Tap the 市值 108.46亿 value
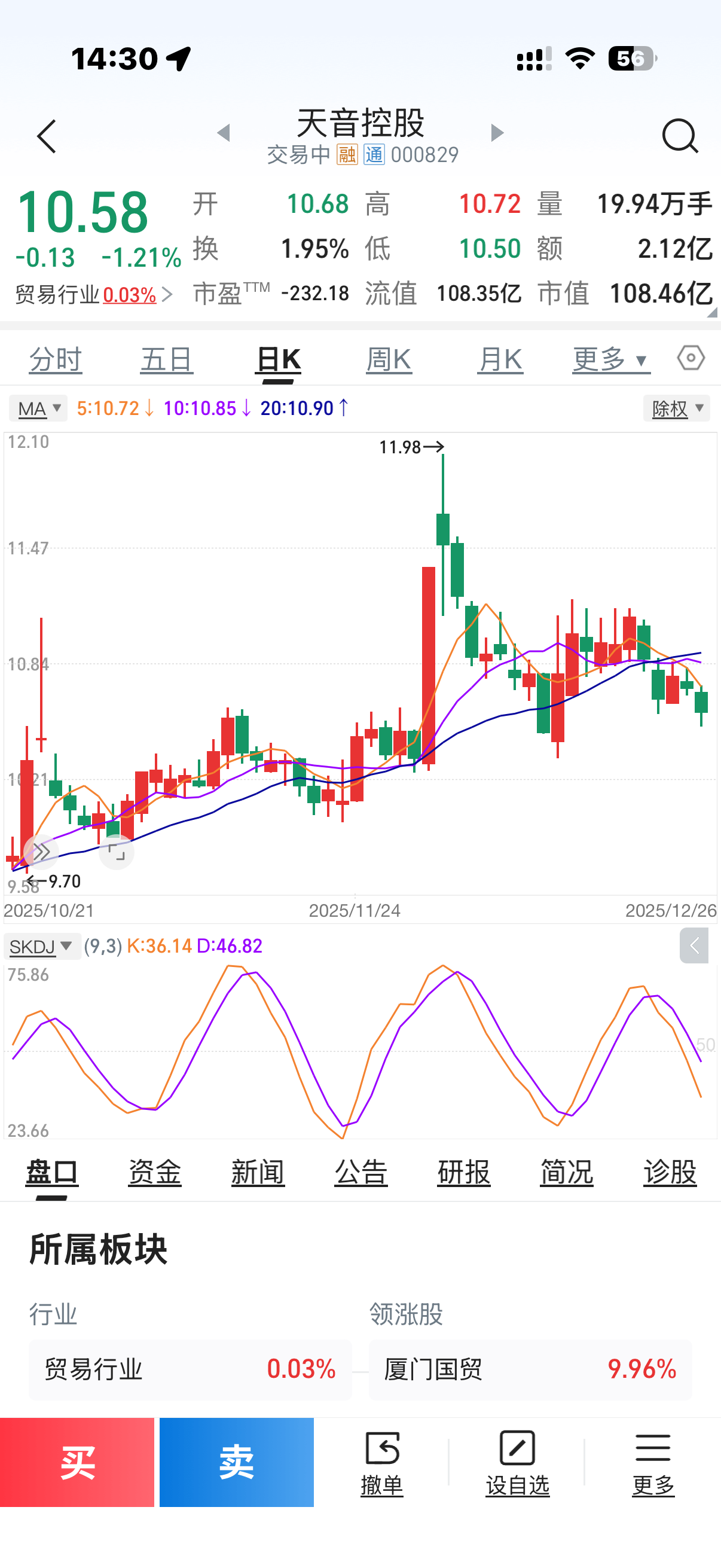The width and height of the screenshot is (721, 1568). point(660,294)
